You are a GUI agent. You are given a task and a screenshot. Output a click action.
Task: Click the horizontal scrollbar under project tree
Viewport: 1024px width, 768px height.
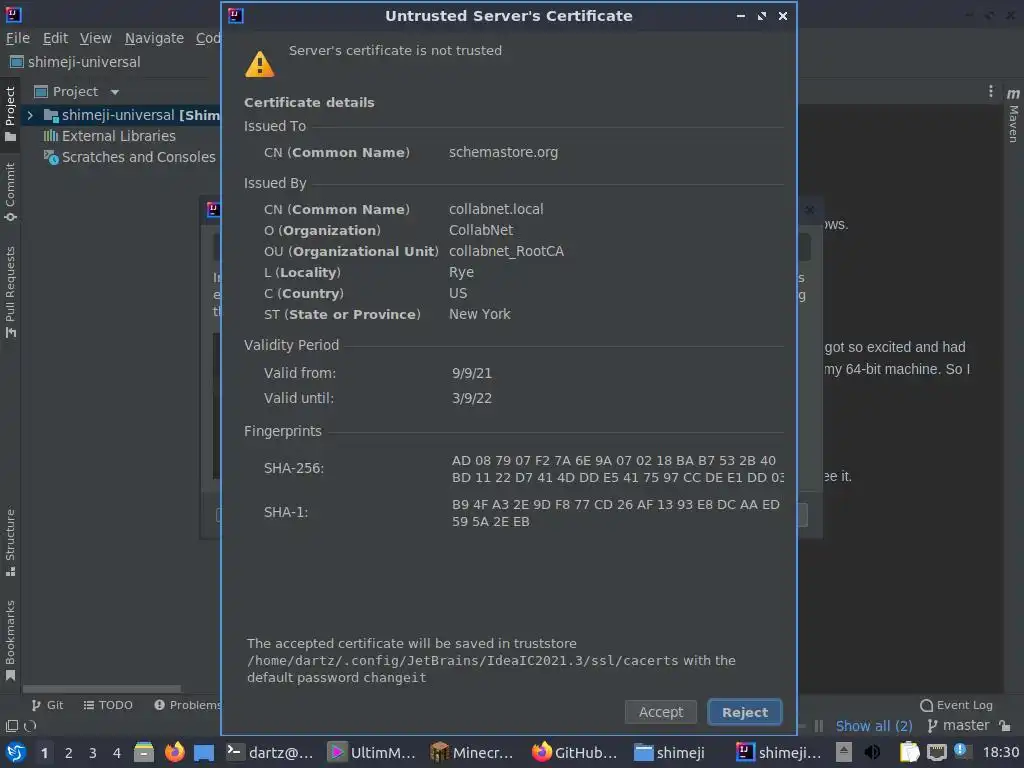click(102, 688)
